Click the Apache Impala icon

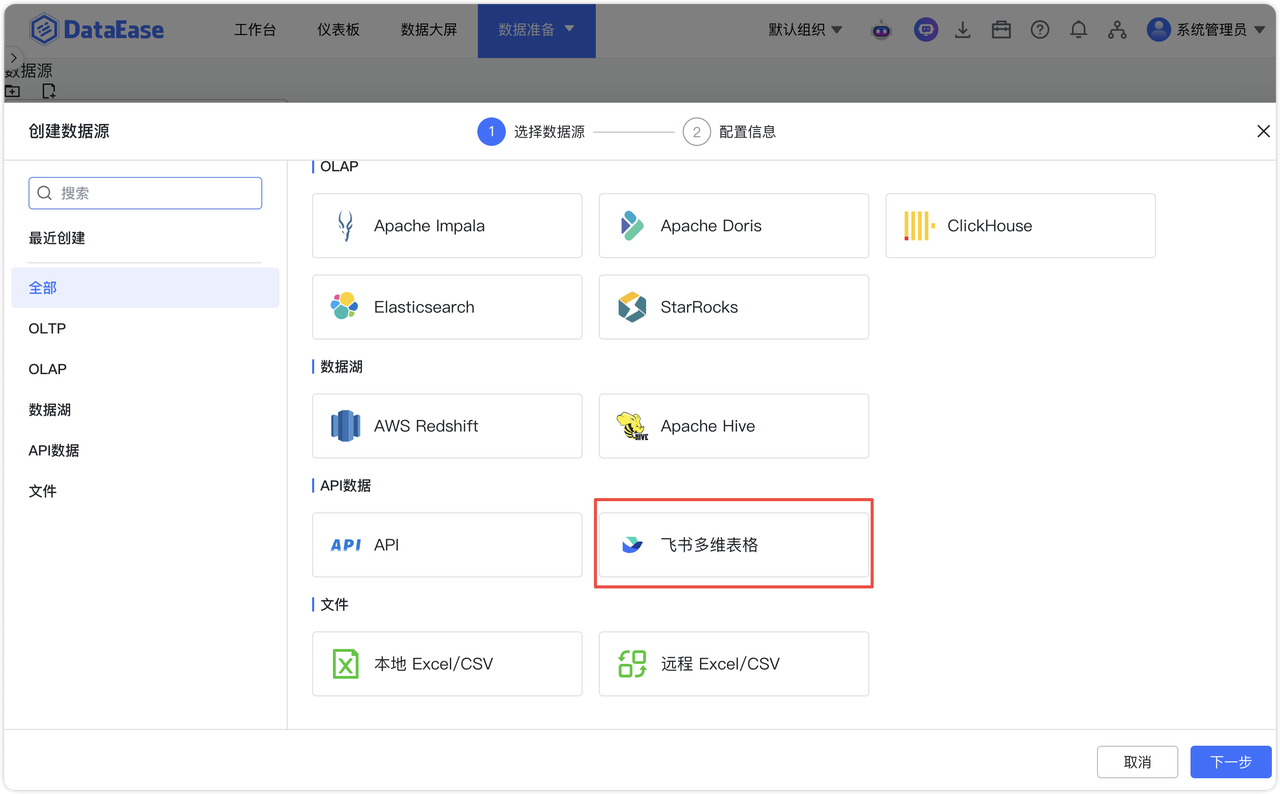tap(345, 226)
